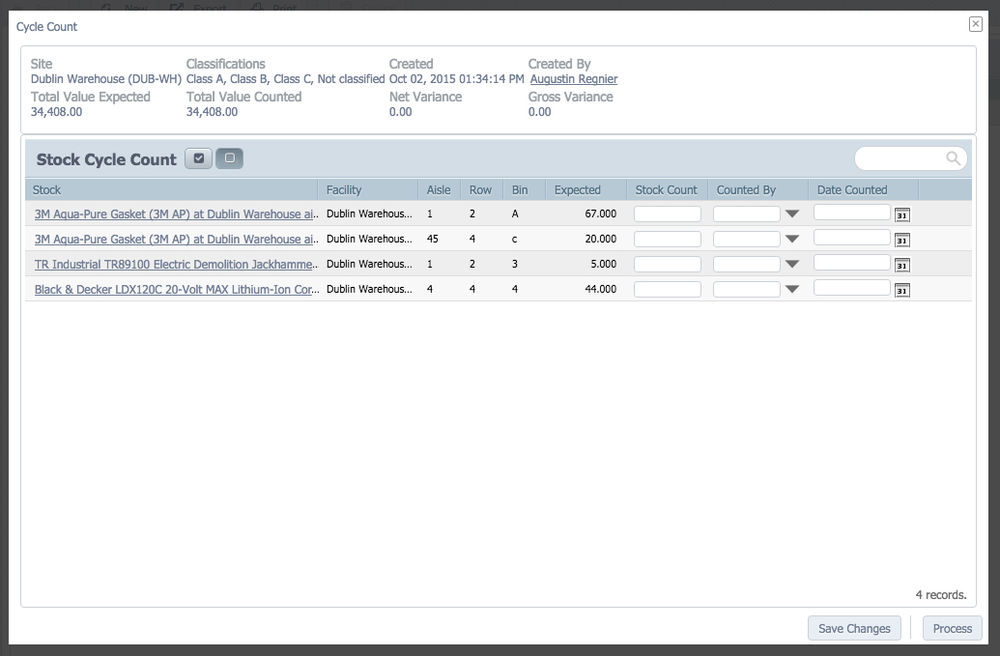Click the Process button

pyautogui.click(x=951, y=628)
